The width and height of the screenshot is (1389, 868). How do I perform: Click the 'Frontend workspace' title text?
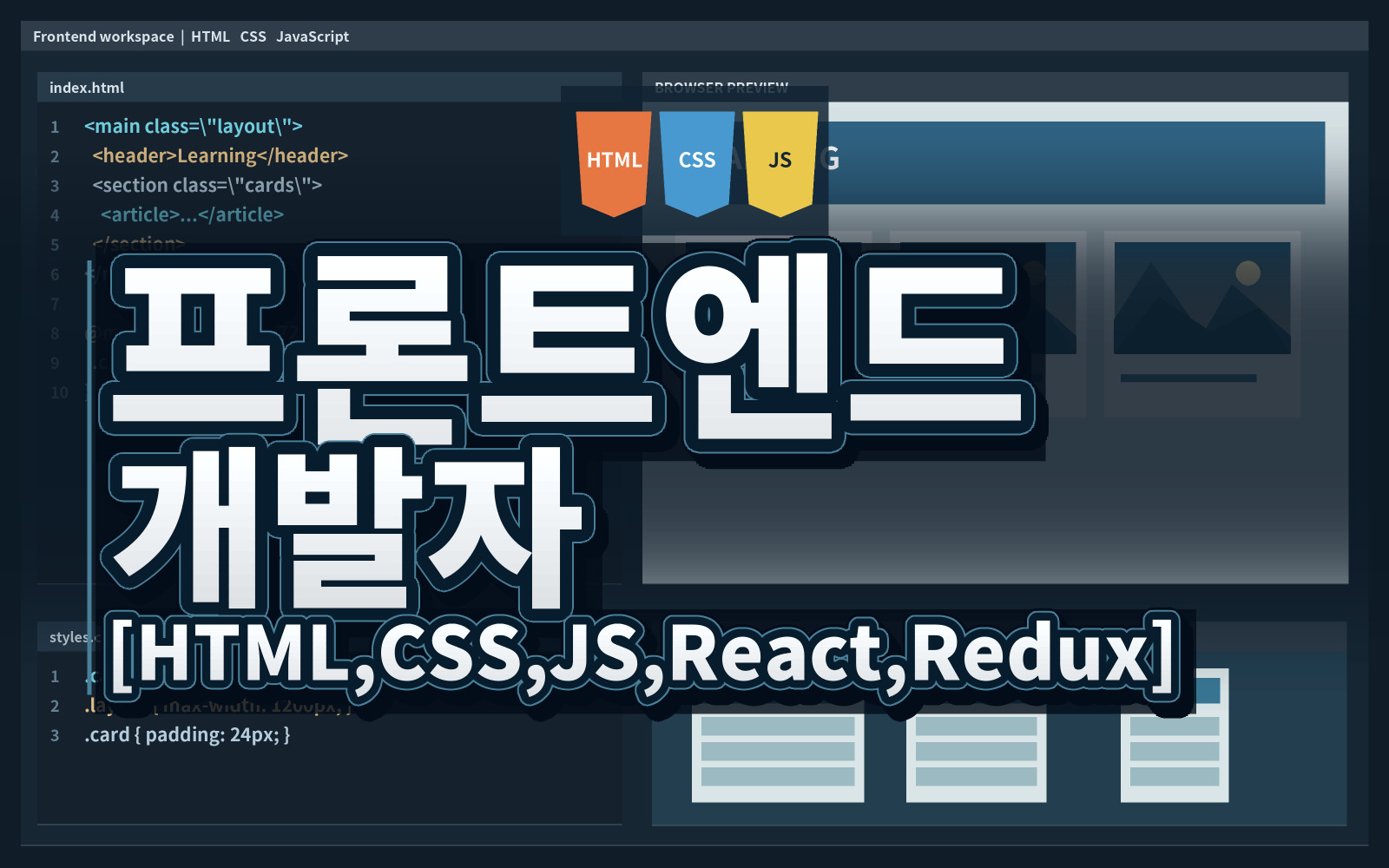(x=103, y=36)
